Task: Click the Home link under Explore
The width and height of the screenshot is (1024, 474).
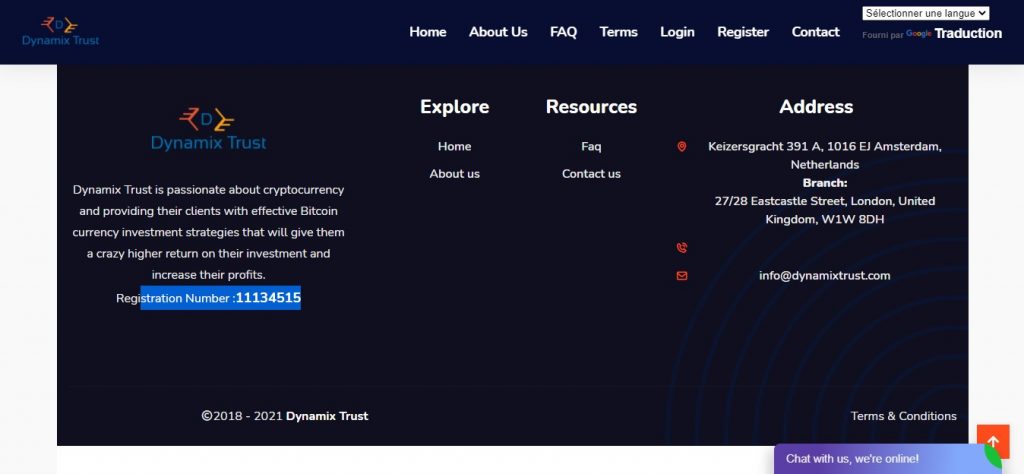Action: coord(454,146)
